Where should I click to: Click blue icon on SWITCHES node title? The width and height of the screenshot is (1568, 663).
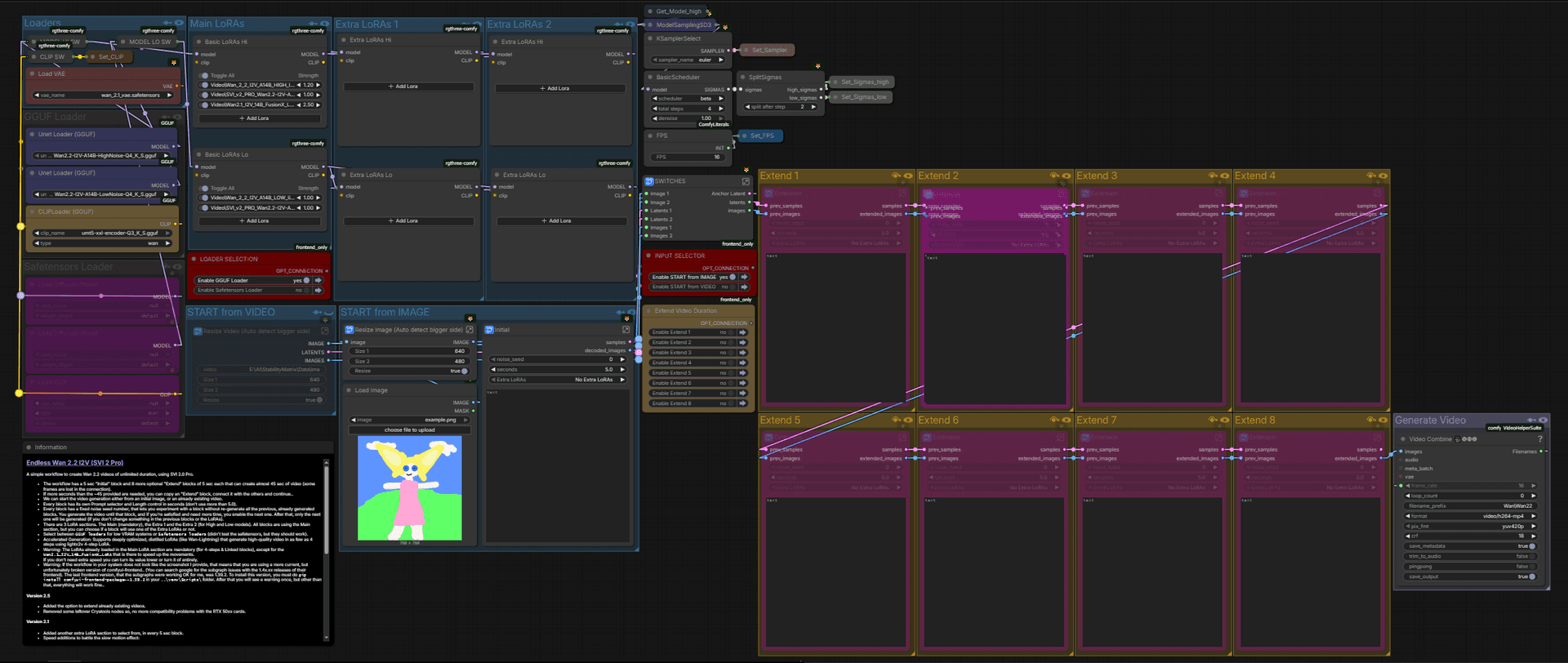pos(649,181)
